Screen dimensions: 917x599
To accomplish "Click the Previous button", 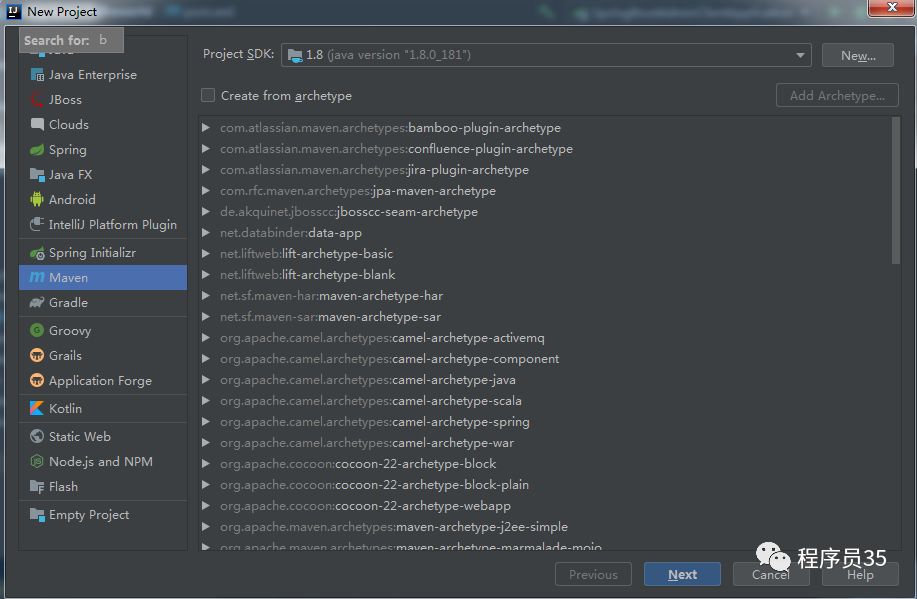I will (x=593, y=574).
